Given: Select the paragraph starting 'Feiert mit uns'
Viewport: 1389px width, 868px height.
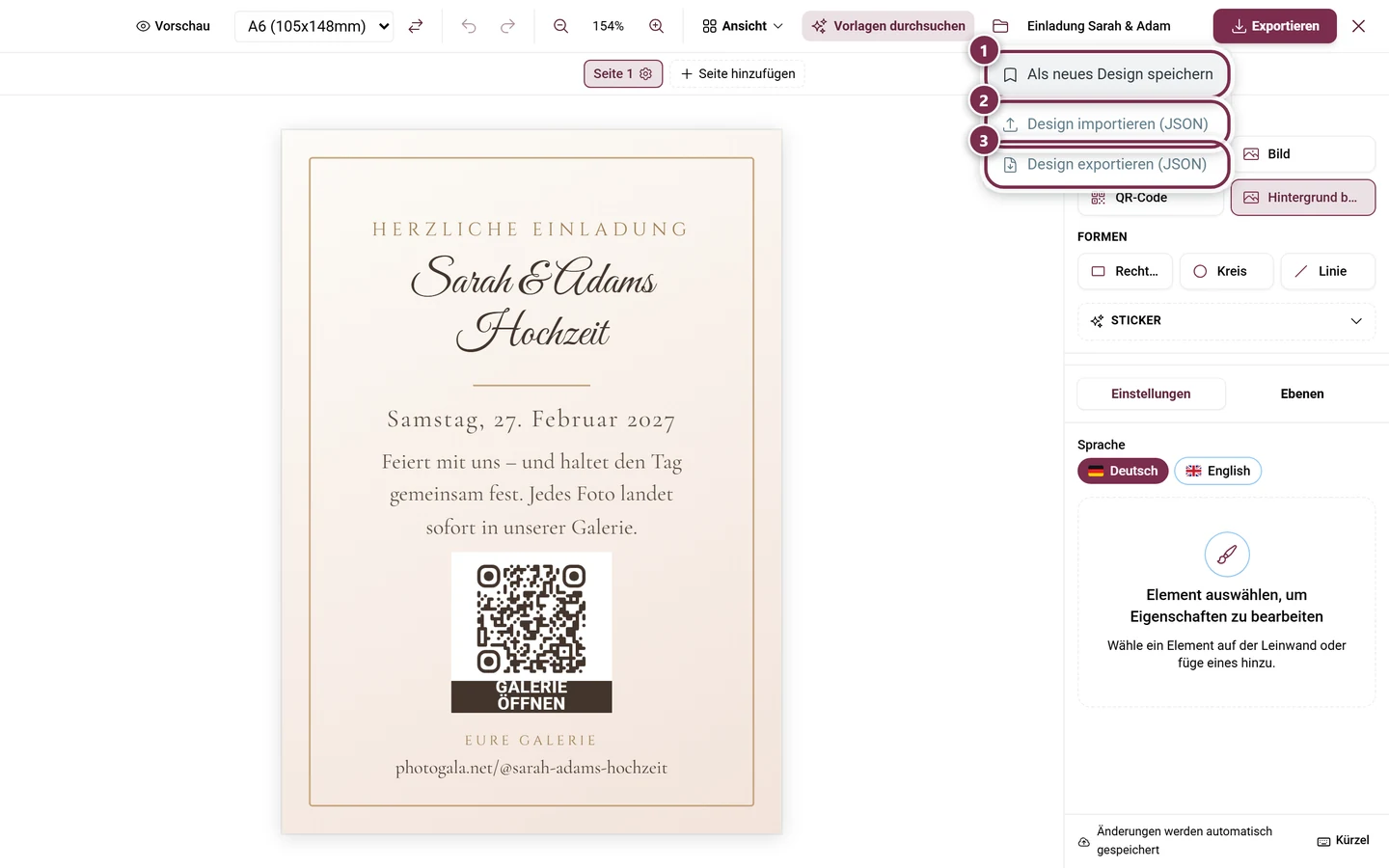Looking at the screenshot, I should pyautogui.click(x=531, y=495).
